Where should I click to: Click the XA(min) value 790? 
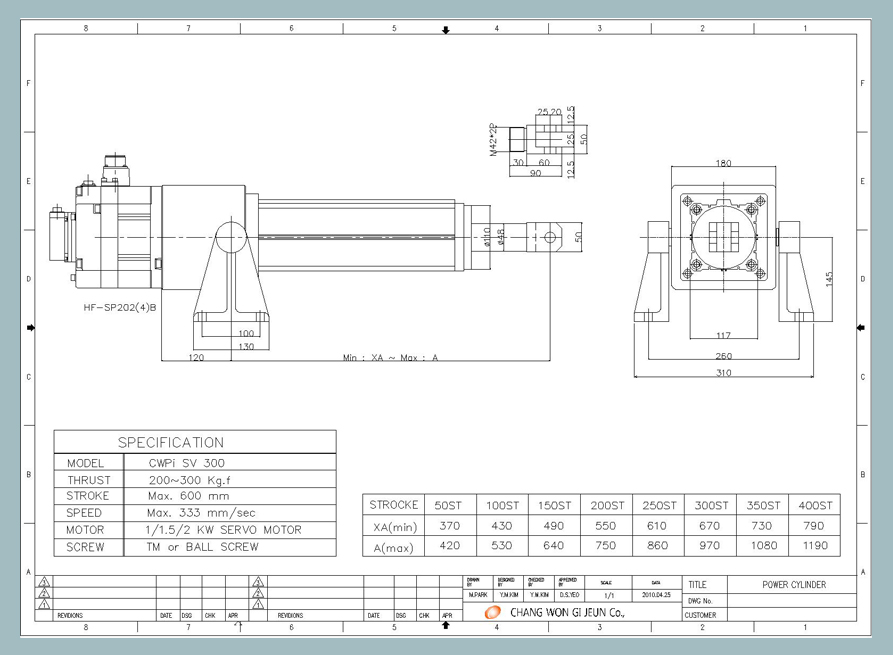click(x=814, y=526)
